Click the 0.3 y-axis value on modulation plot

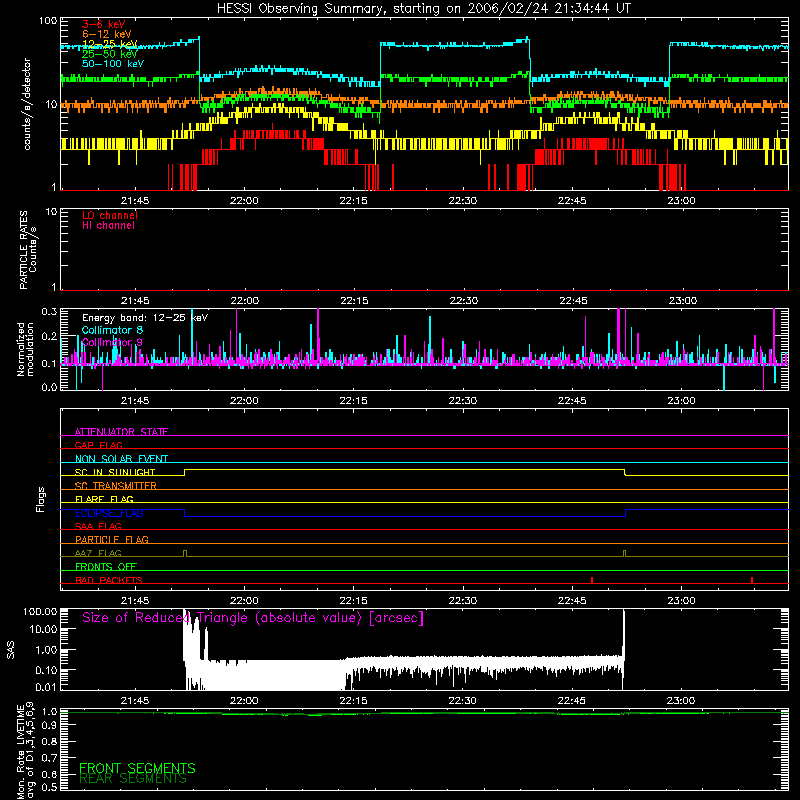click(x=49, y=311)
